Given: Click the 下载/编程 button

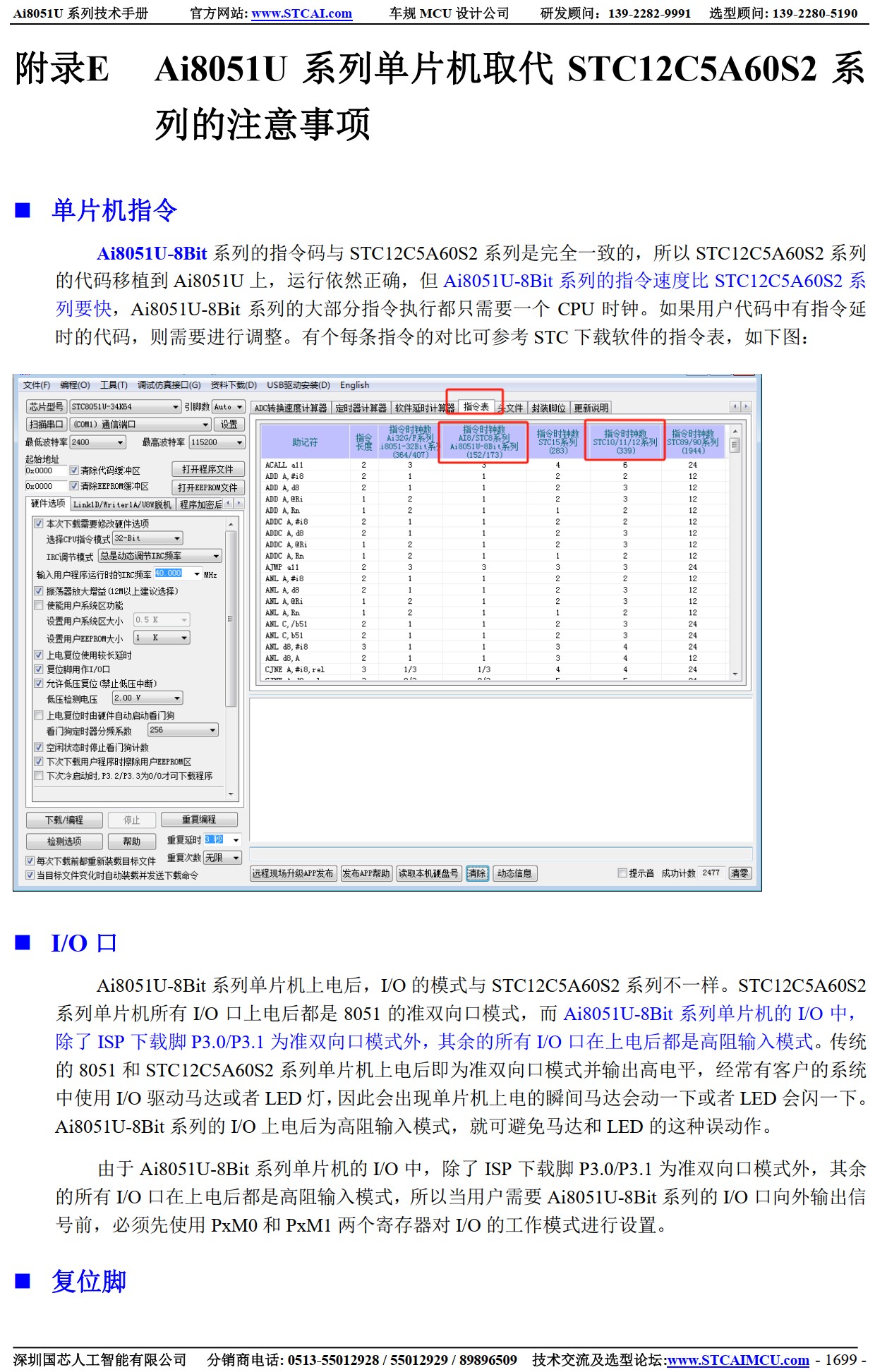Looking at the screenshot, I should coord(64,820).
